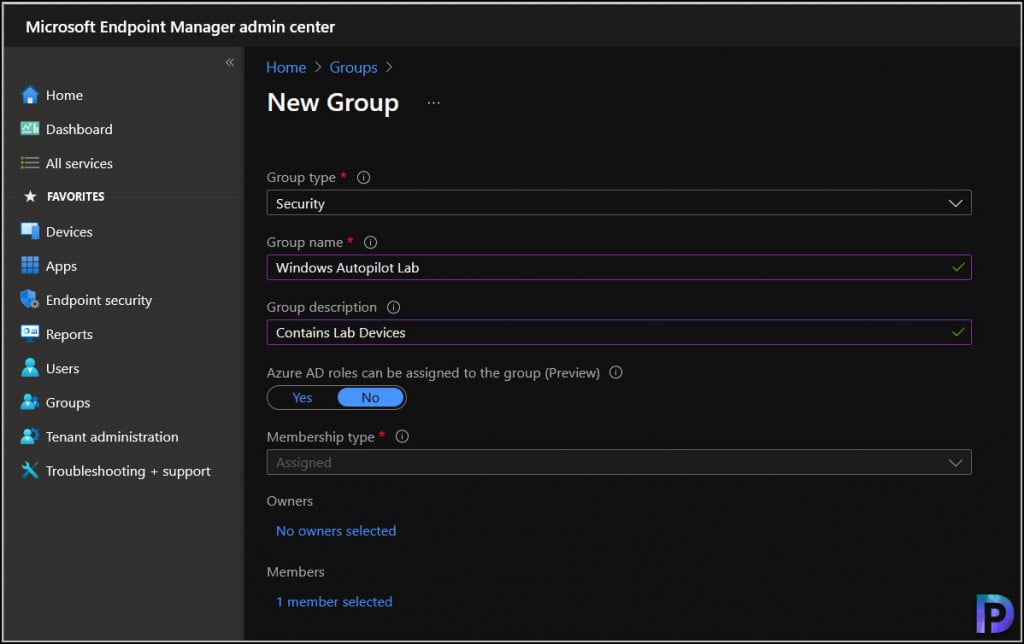Go to Endpoint security in sidebar
Viewport: 1024px width, 644px height.
(99, 300)
